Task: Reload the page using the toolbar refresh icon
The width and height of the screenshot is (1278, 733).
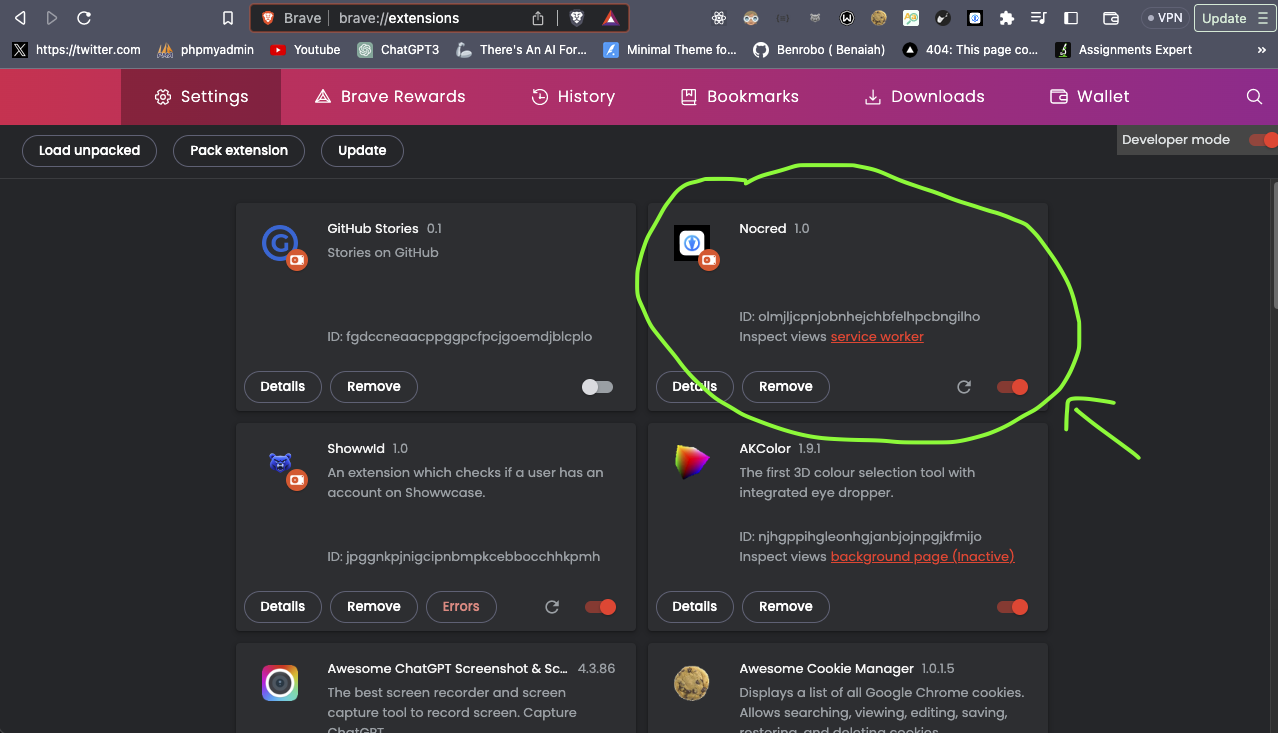Action: (x=84, y=18)
